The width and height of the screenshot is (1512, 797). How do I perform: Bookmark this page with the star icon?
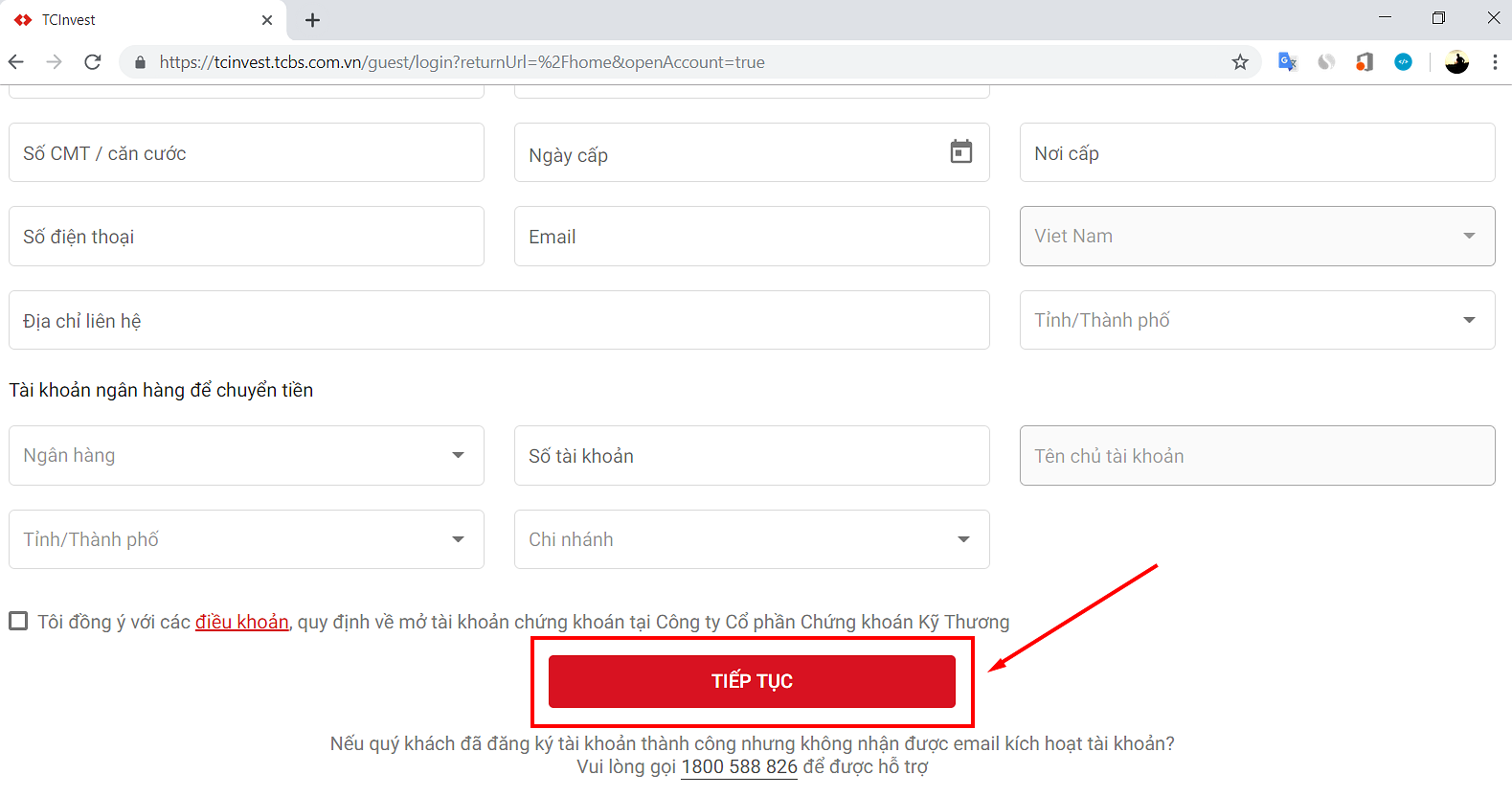coord(1240,62)
